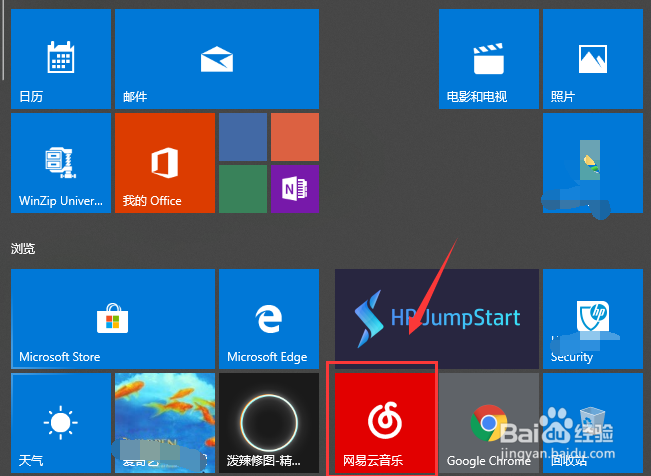Launch 泼辣修图 photo editor tile
This screenshot has width=651, height=476.
tap(269, 423)
